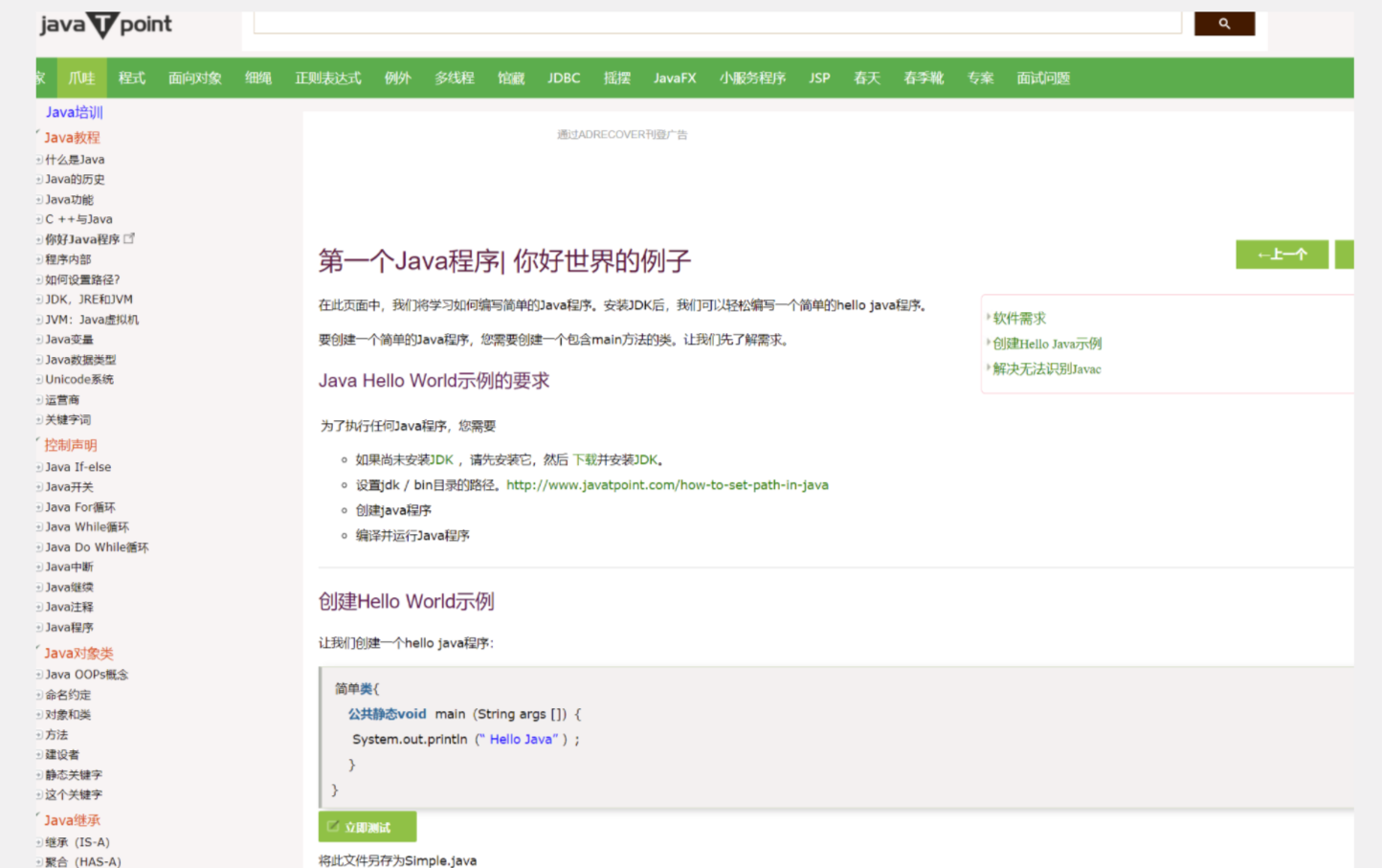Open the how-to-set-path-in-java URL link
This screenshot has height=868, width=1382.
(x=667, y=485)
